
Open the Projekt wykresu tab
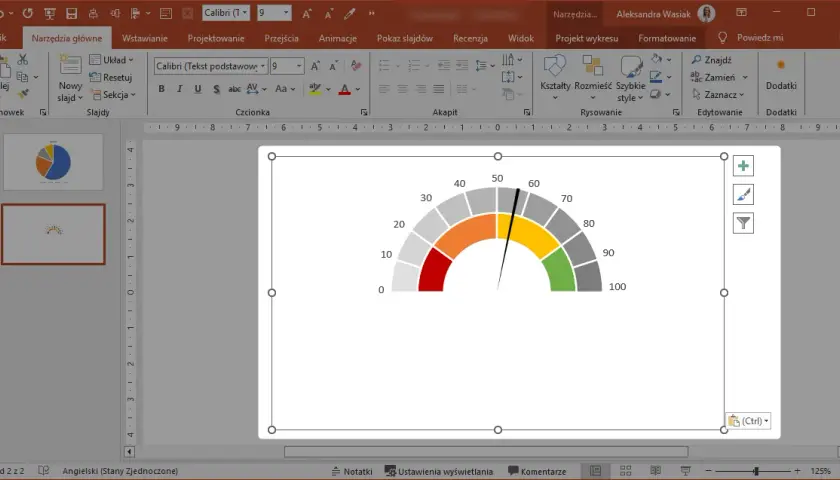tap(587, 38)
